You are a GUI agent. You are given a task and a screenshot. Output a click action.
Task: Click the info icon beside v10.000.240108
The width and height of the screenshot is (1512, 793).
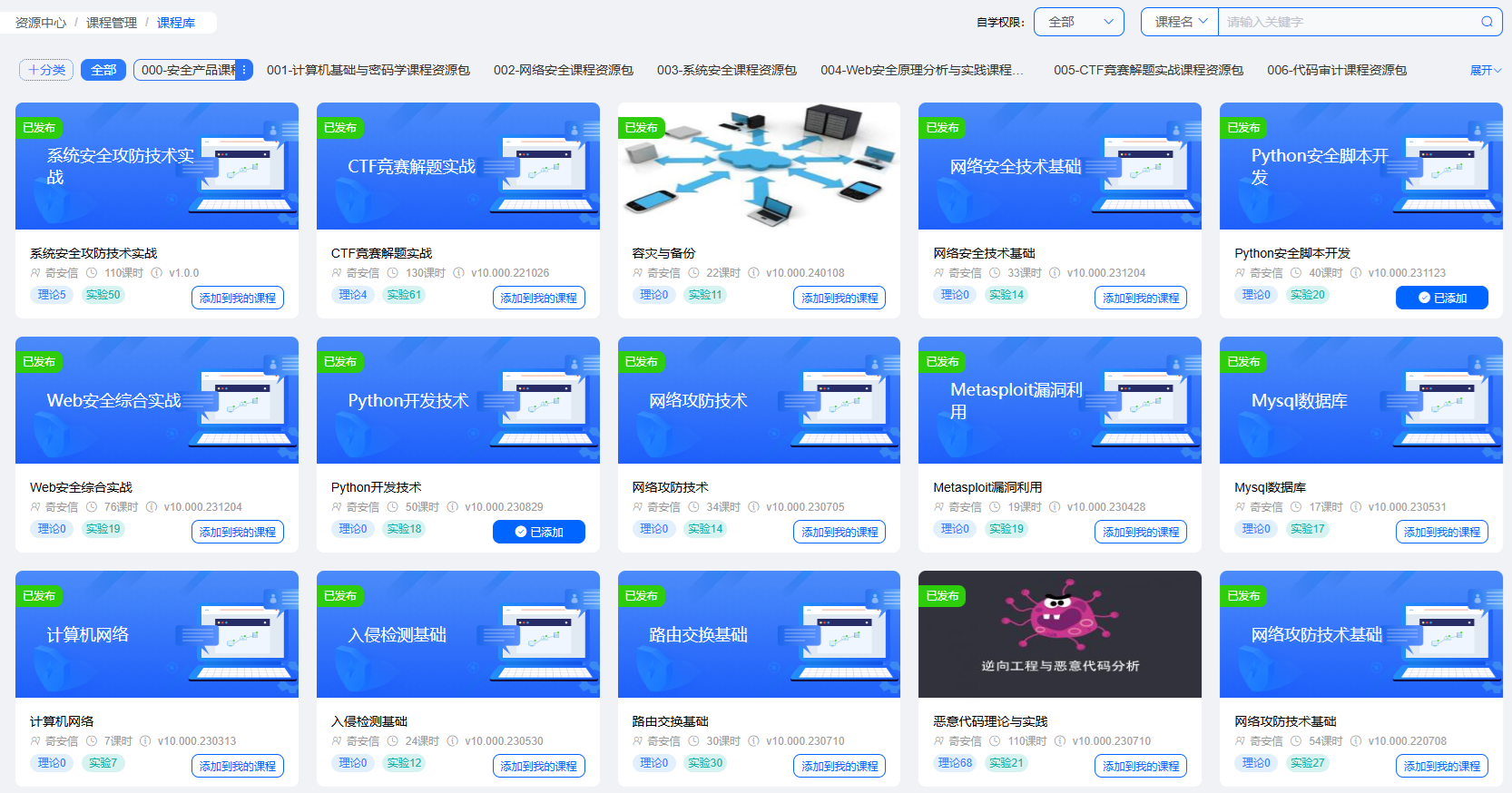[x=753, y=273]
